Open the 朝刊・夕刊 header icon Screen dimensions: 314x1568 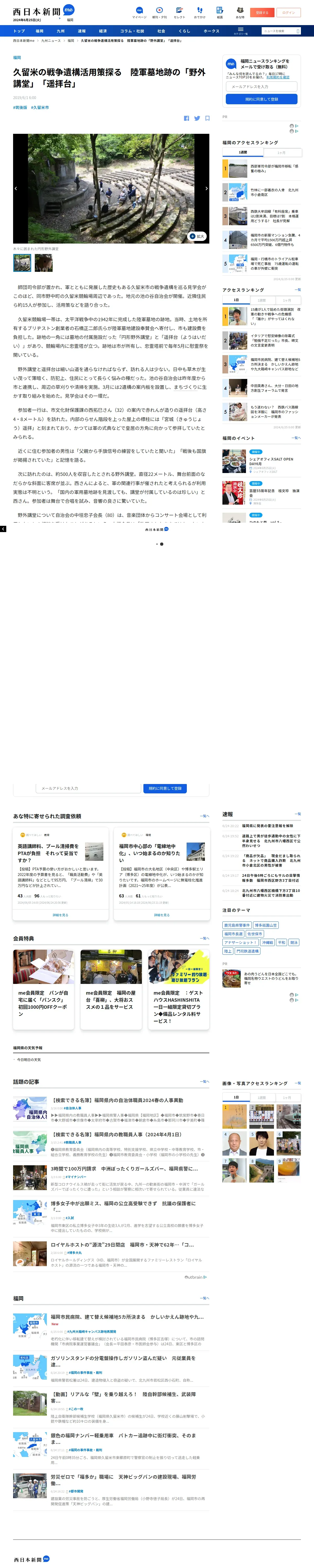coord(159,13)
